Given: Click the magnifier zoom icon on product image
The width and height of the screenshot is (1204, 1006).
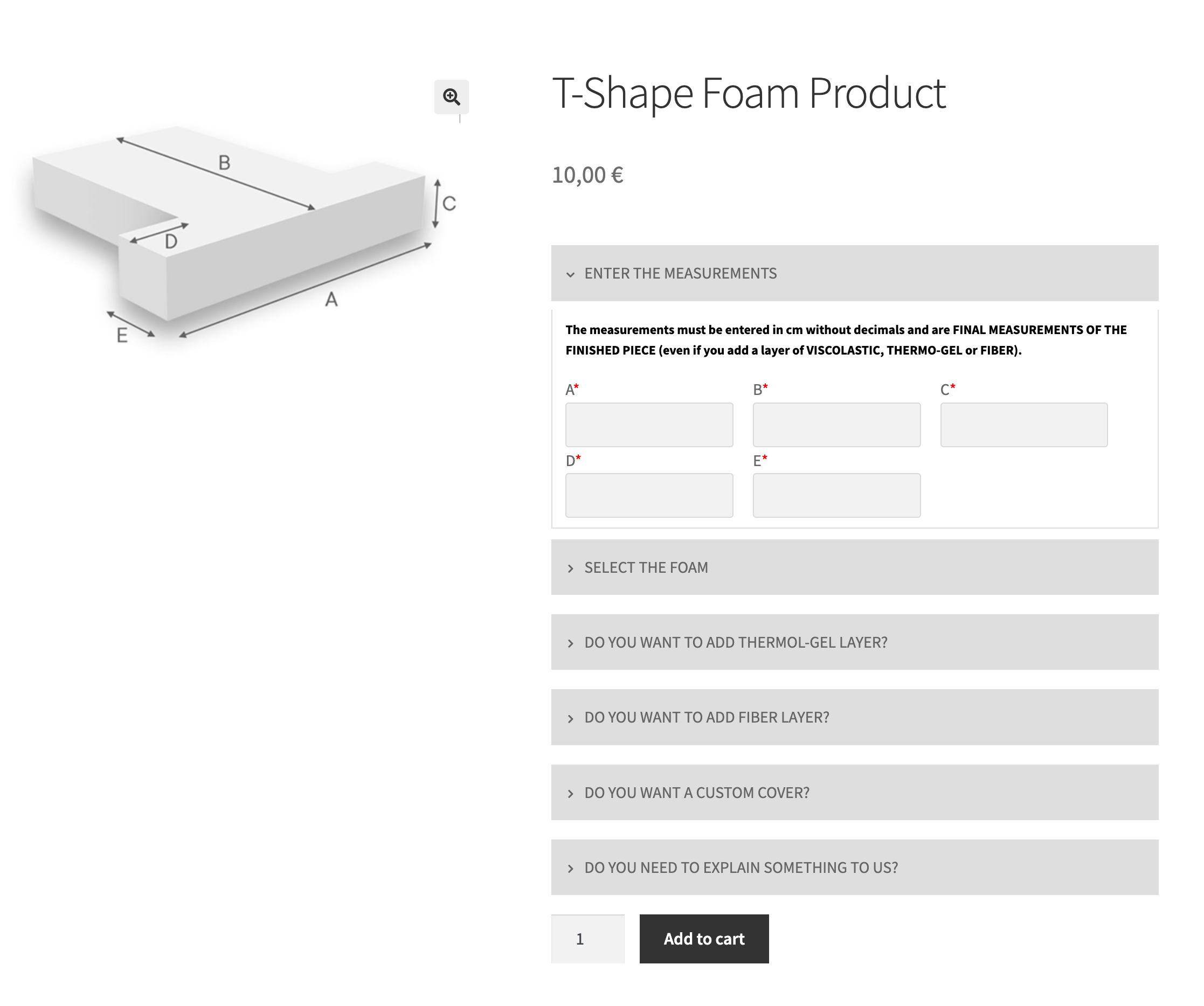Looking at the screenshot, I should 451,97.
